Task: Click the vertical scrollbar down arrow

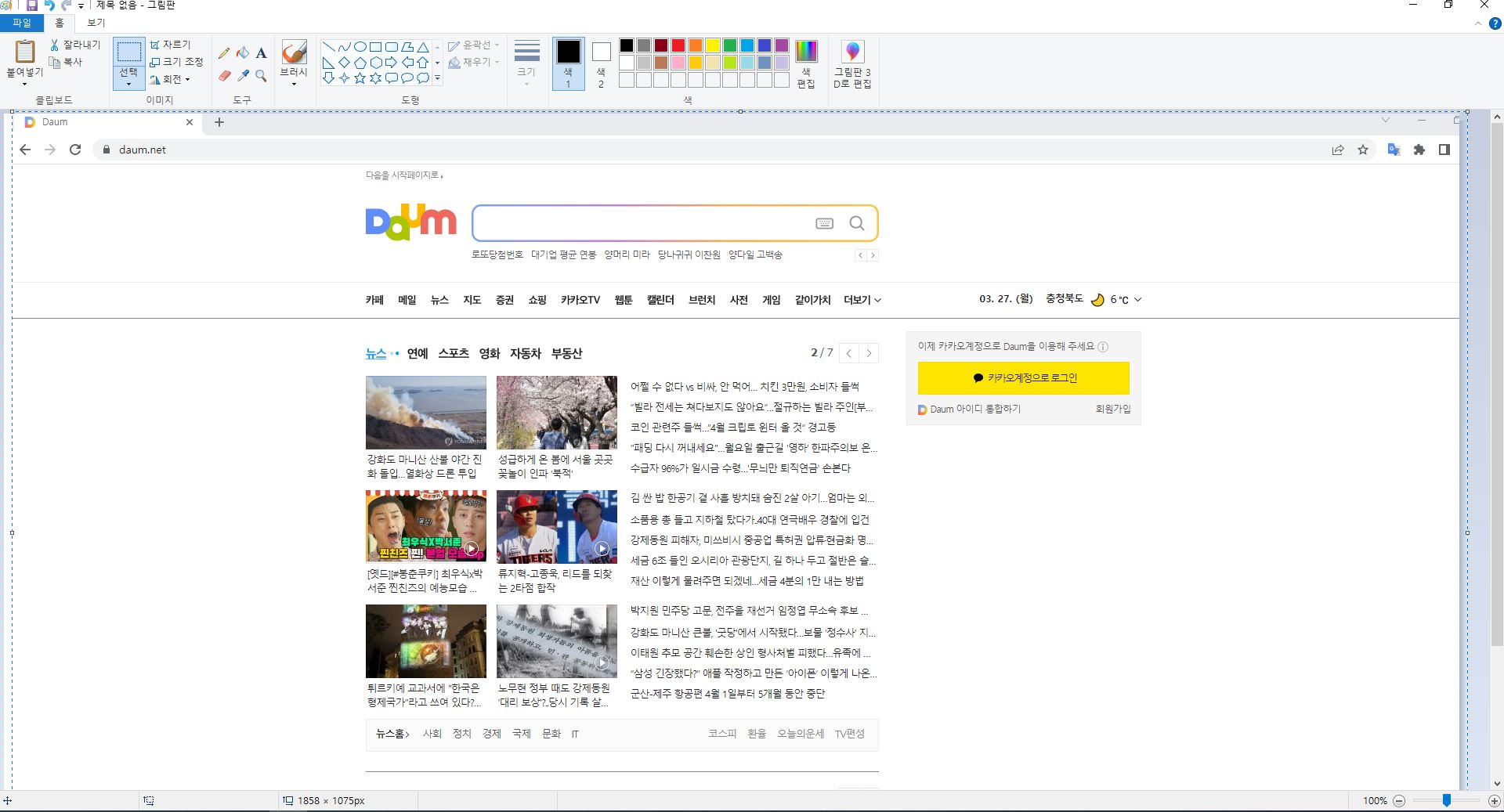Action: tap(1497, 783)
